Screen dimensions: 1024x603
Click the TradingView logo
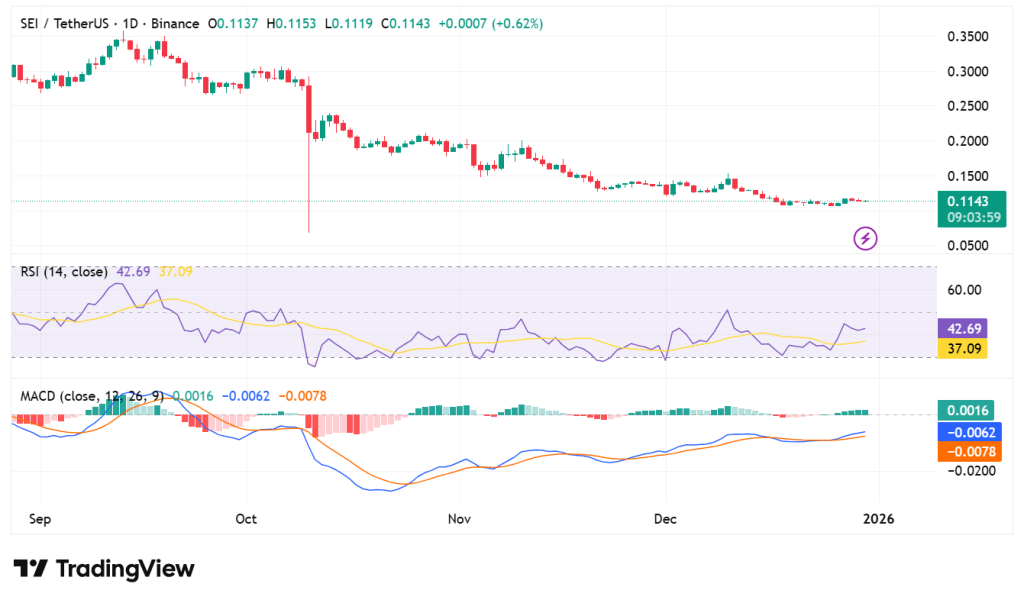coord(104,568)
